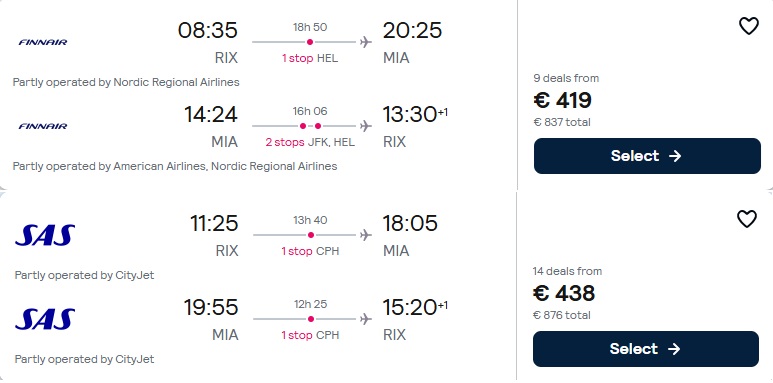
Task: Select the €419 Finnair deal
Action: (x=647, y=156)
